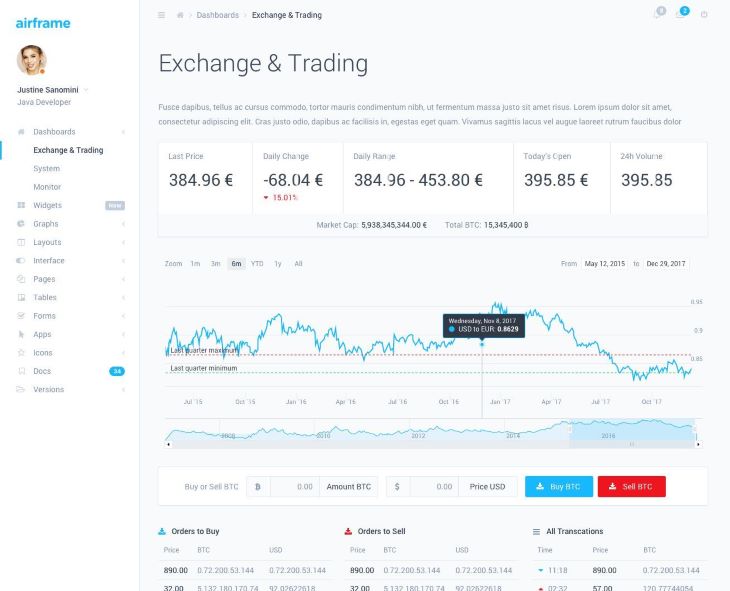Toggle the hamburger sidebar menu icon

162,15
